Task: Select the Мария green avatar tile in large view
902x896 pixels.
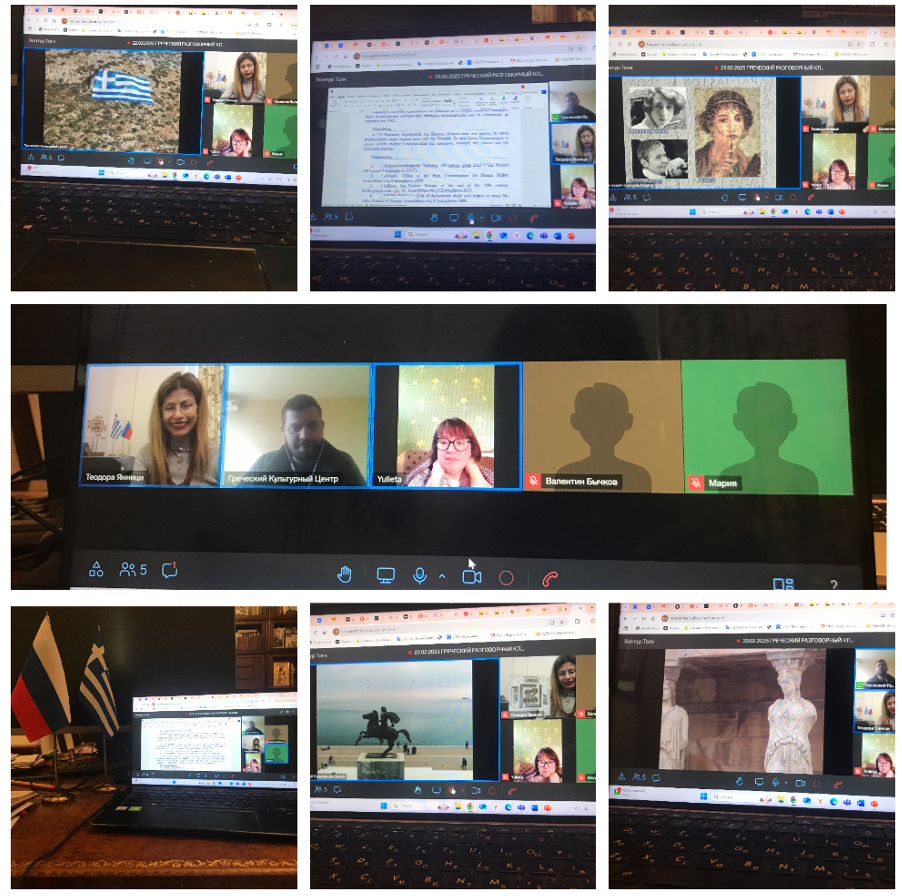Action: (x=766, y=427)
